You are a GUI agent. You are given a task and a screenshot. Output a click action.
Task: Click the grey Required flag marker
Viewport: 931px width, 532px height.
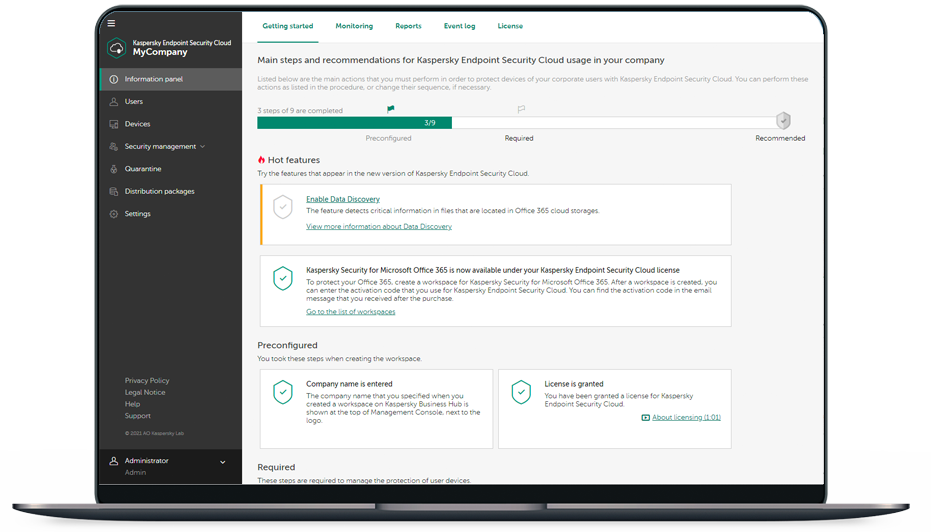tap(521, 109)
